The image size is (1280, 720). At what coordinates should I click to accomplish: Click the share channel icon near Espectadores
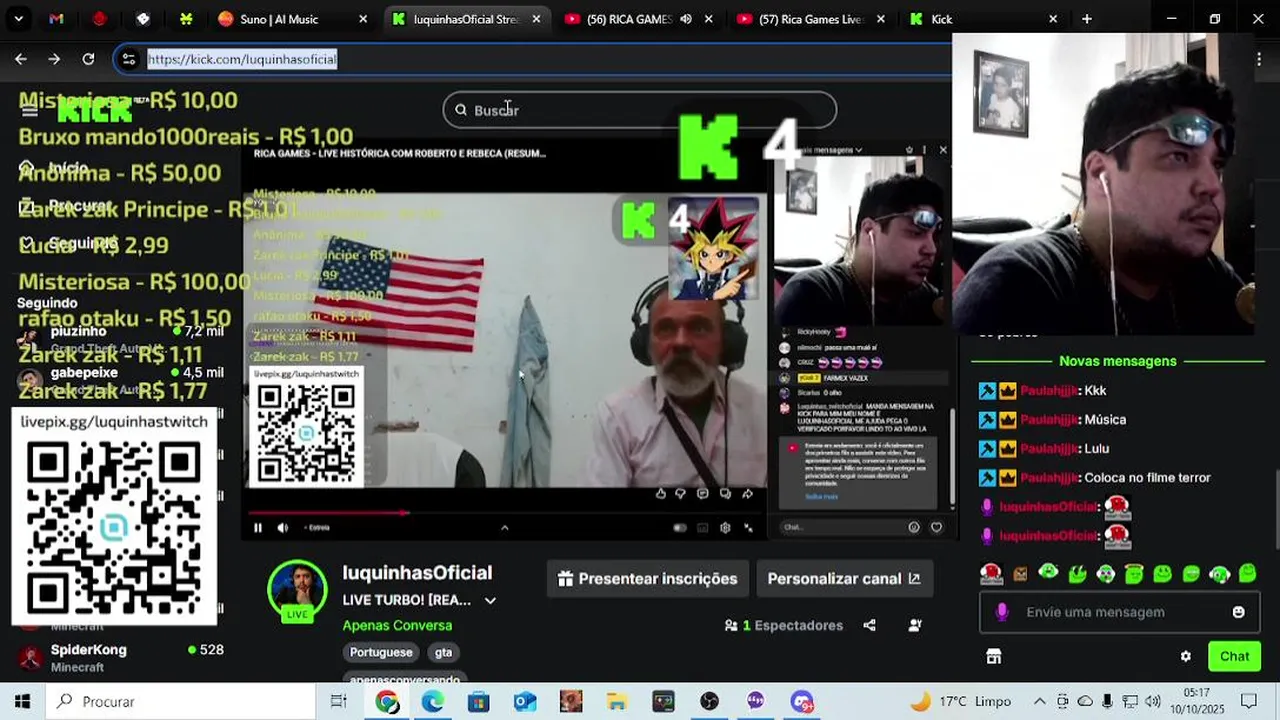(869, 626)
